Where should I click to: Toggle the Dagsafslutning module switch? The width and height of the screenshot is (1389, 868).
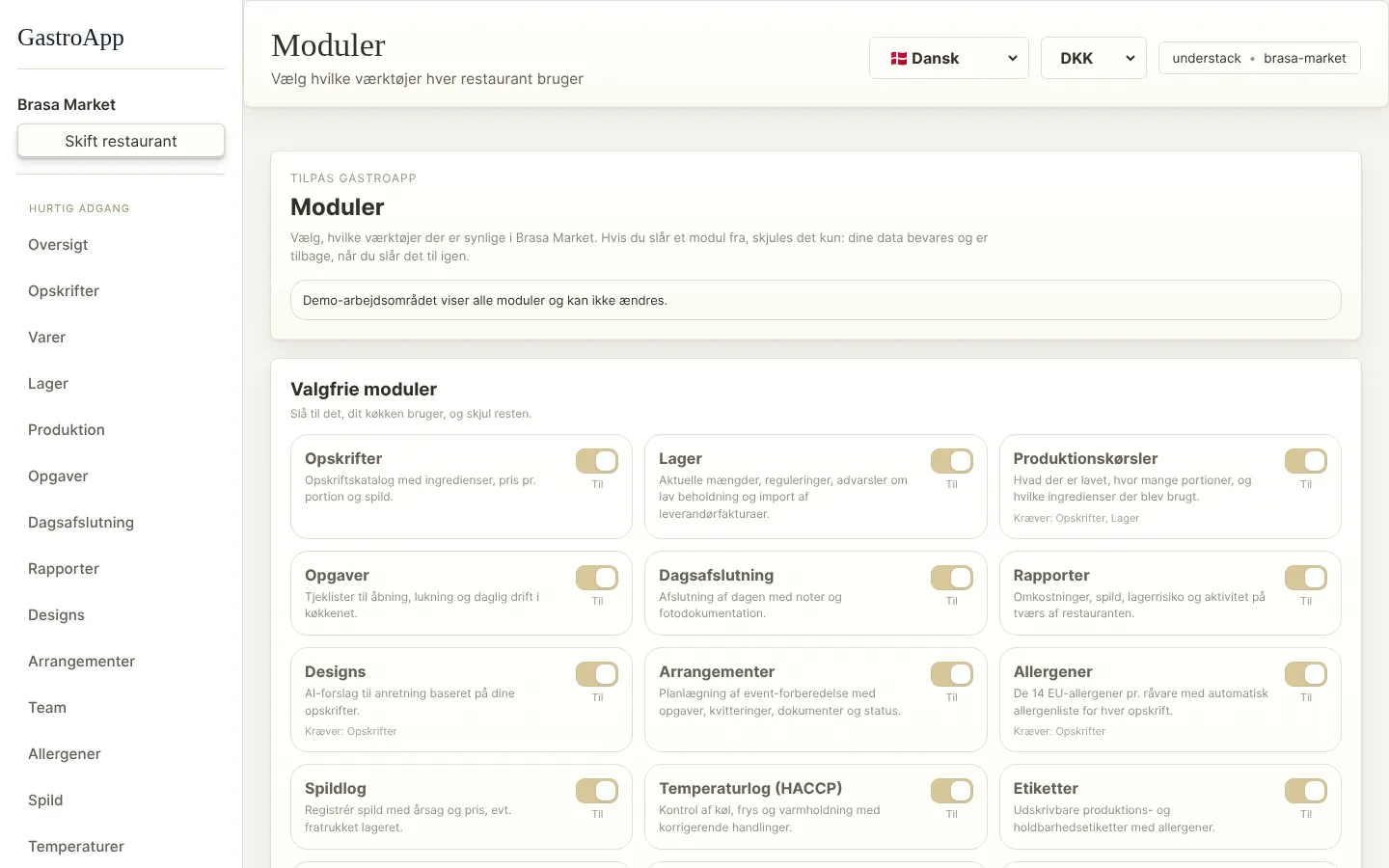[x=952, y=578]
